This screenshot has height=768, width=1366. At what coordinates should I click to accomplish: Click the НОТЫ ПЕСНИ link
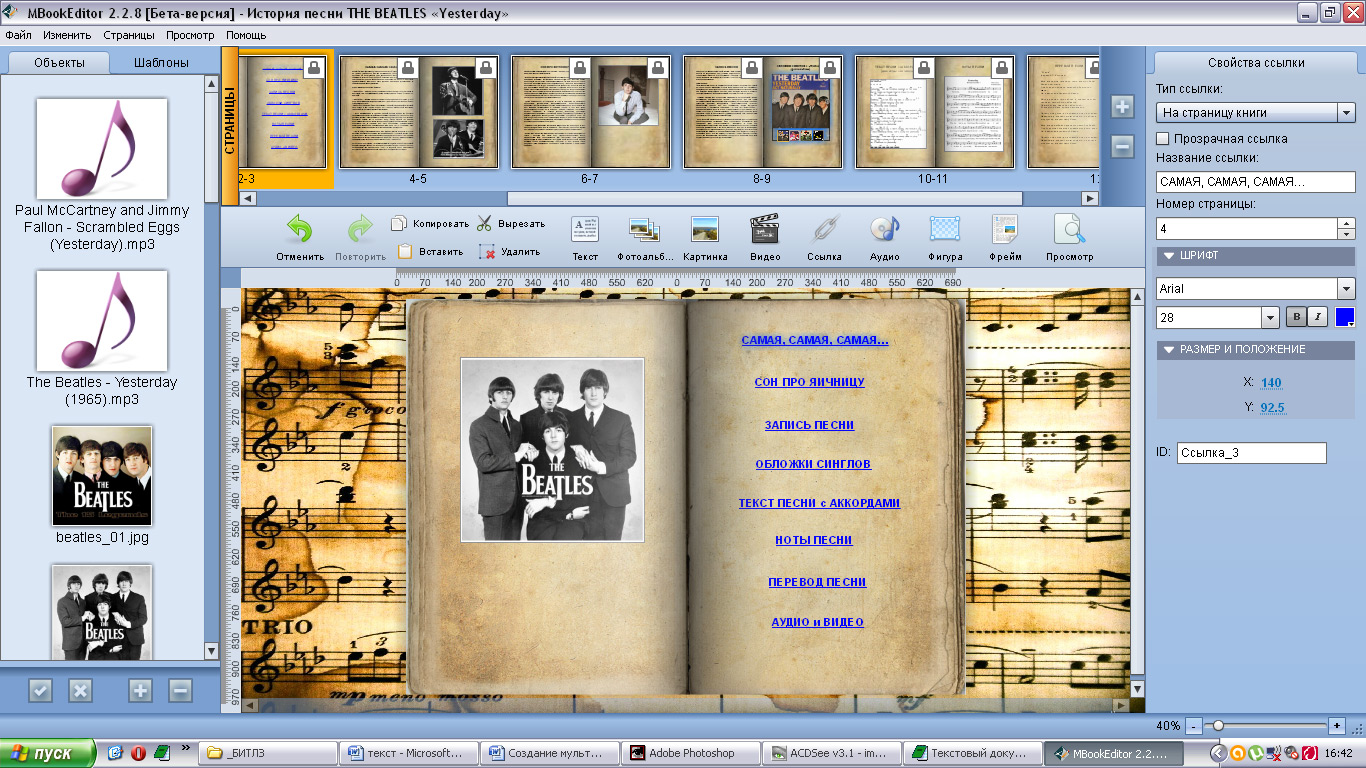814,540
